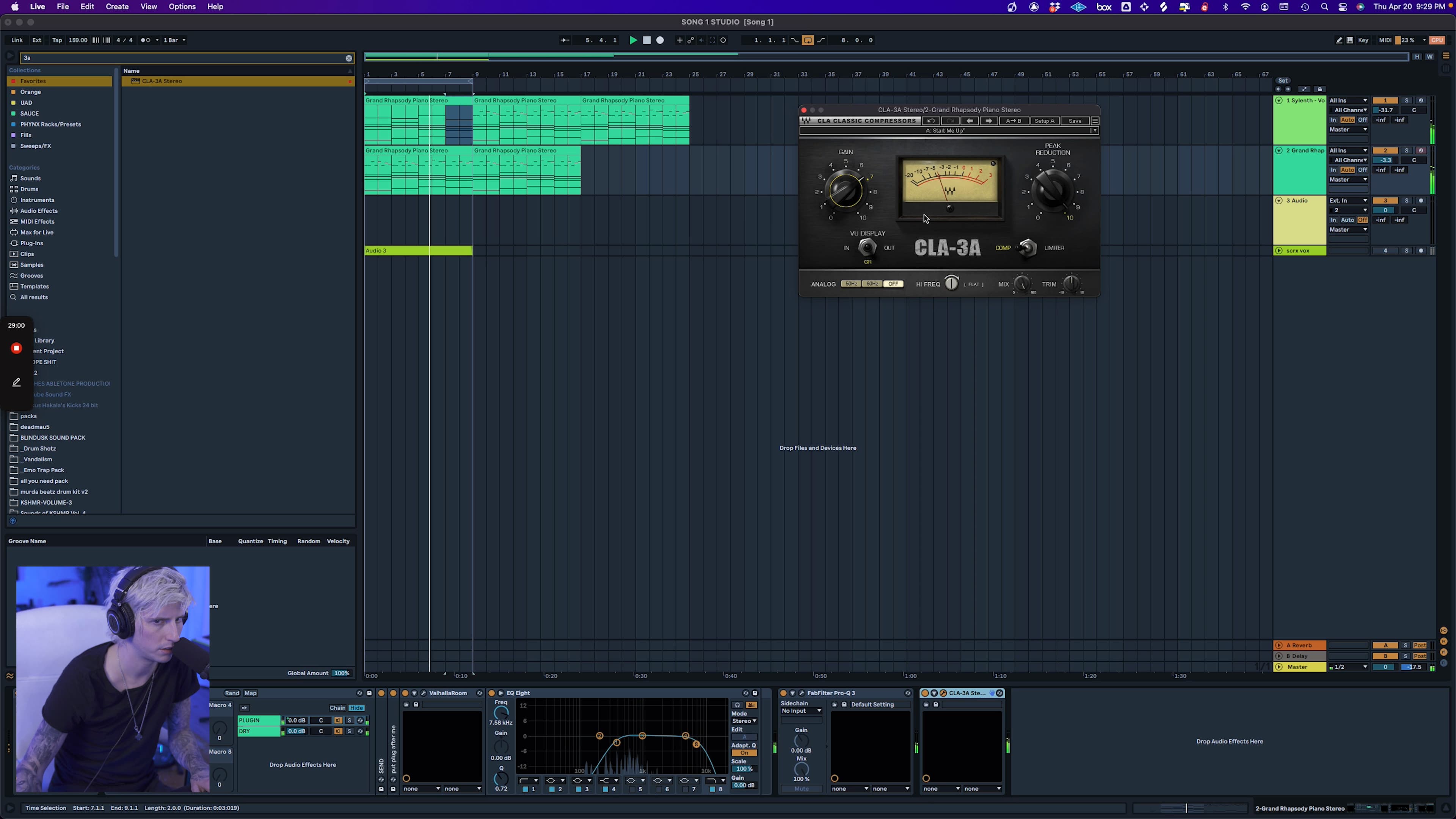Viewport: 1456px width, 819px height.
Task: Unfold the scrx vox track
Action: pyautogui.click(x=1279, y=251)
